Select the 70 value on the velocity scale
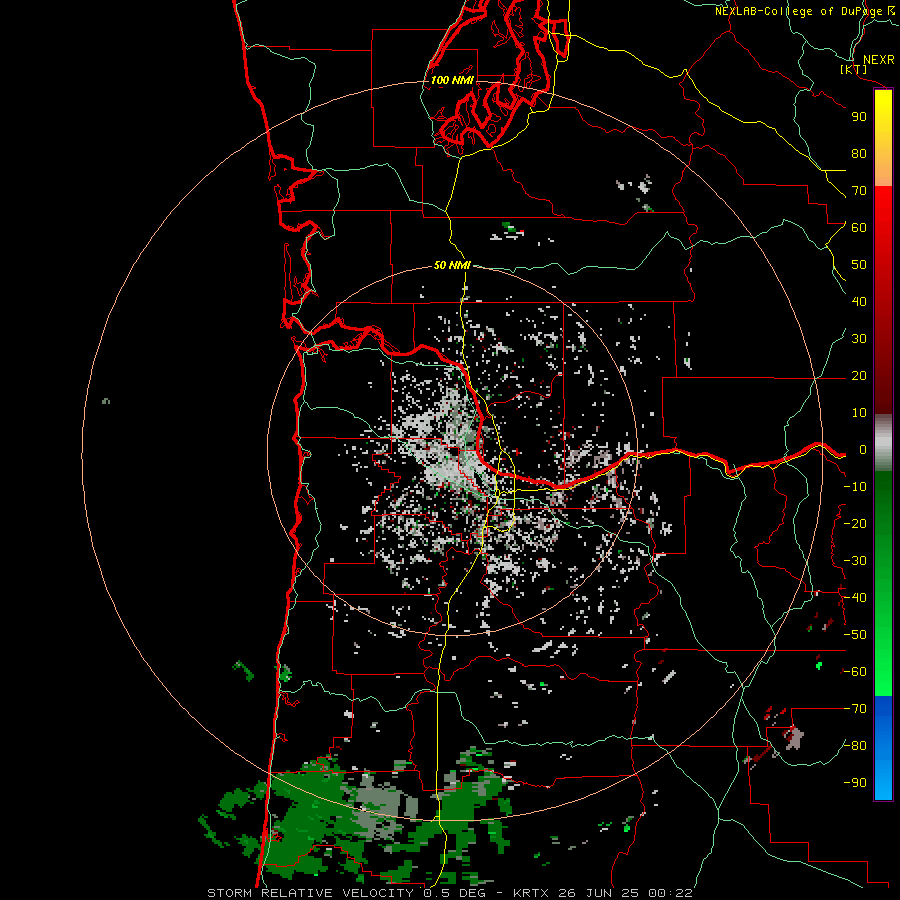The image size is (900, 900). point(859,191)
